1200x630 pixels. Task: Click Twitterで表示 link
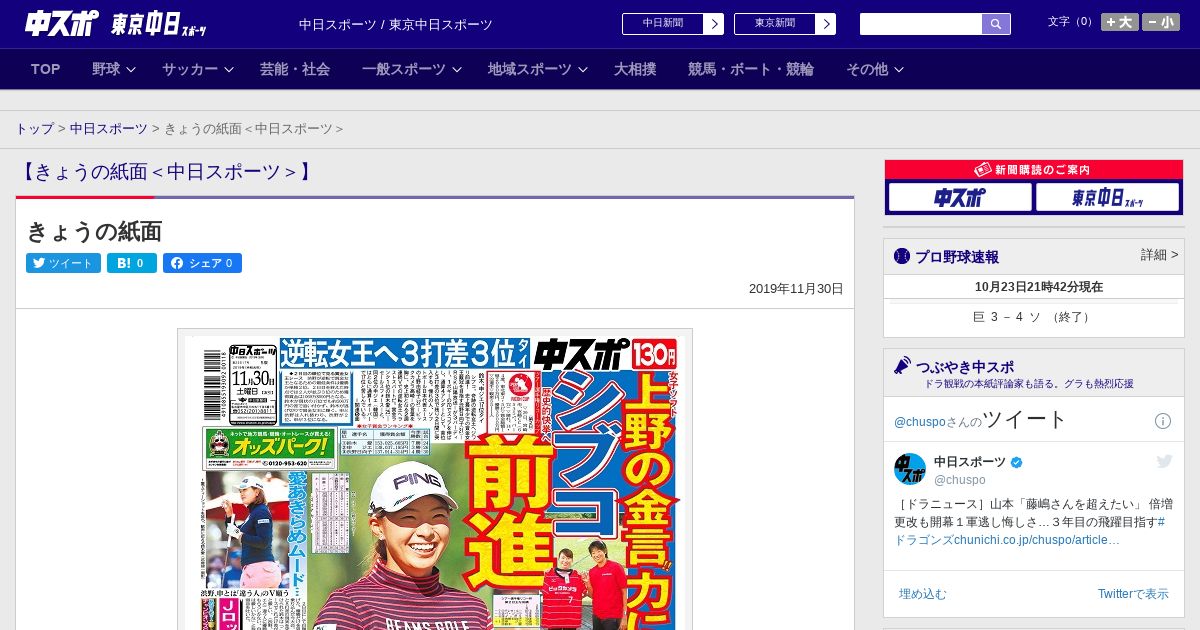pos(1133,593)
